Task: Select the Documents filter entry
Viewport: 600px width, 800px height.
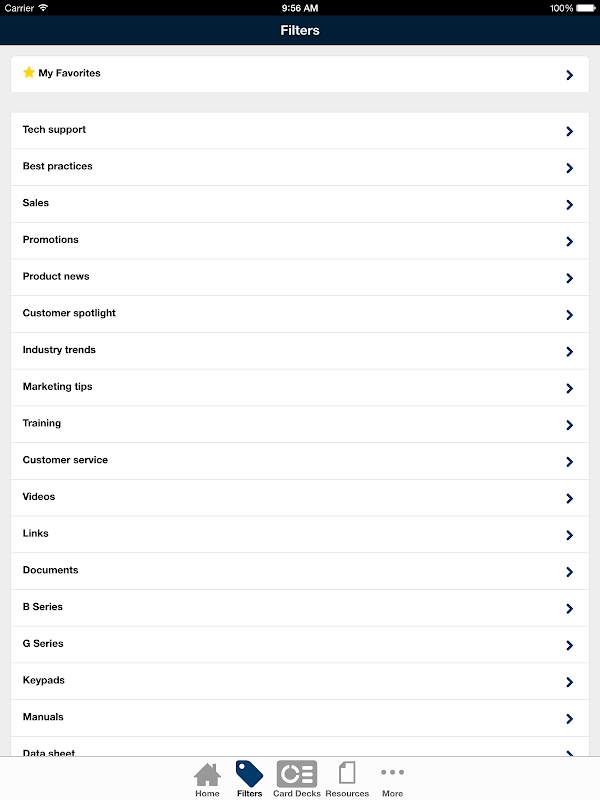Action: click(300, 571)
